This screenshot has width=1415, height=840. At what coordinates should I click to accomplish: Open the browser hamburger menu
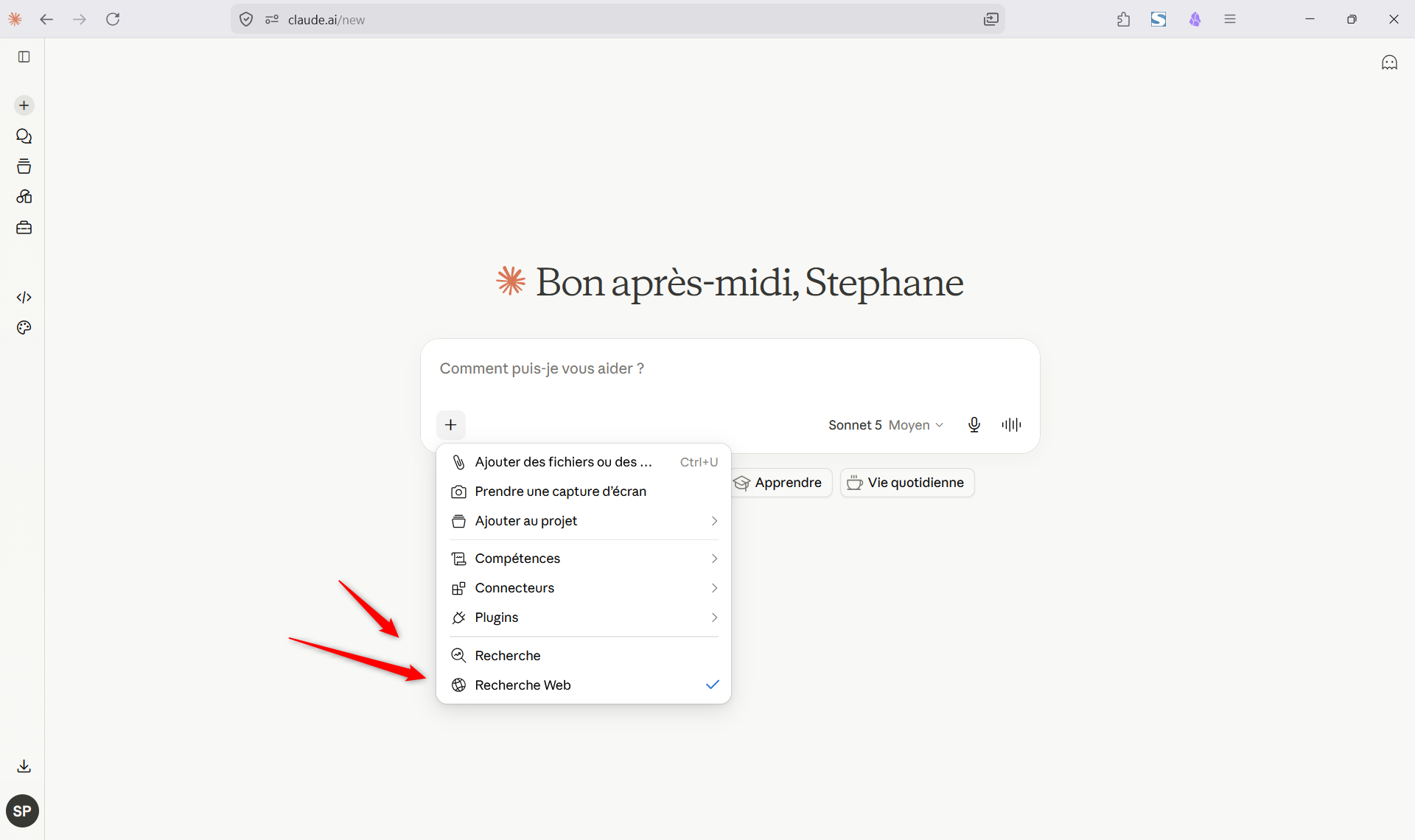tap(1230, 19)
